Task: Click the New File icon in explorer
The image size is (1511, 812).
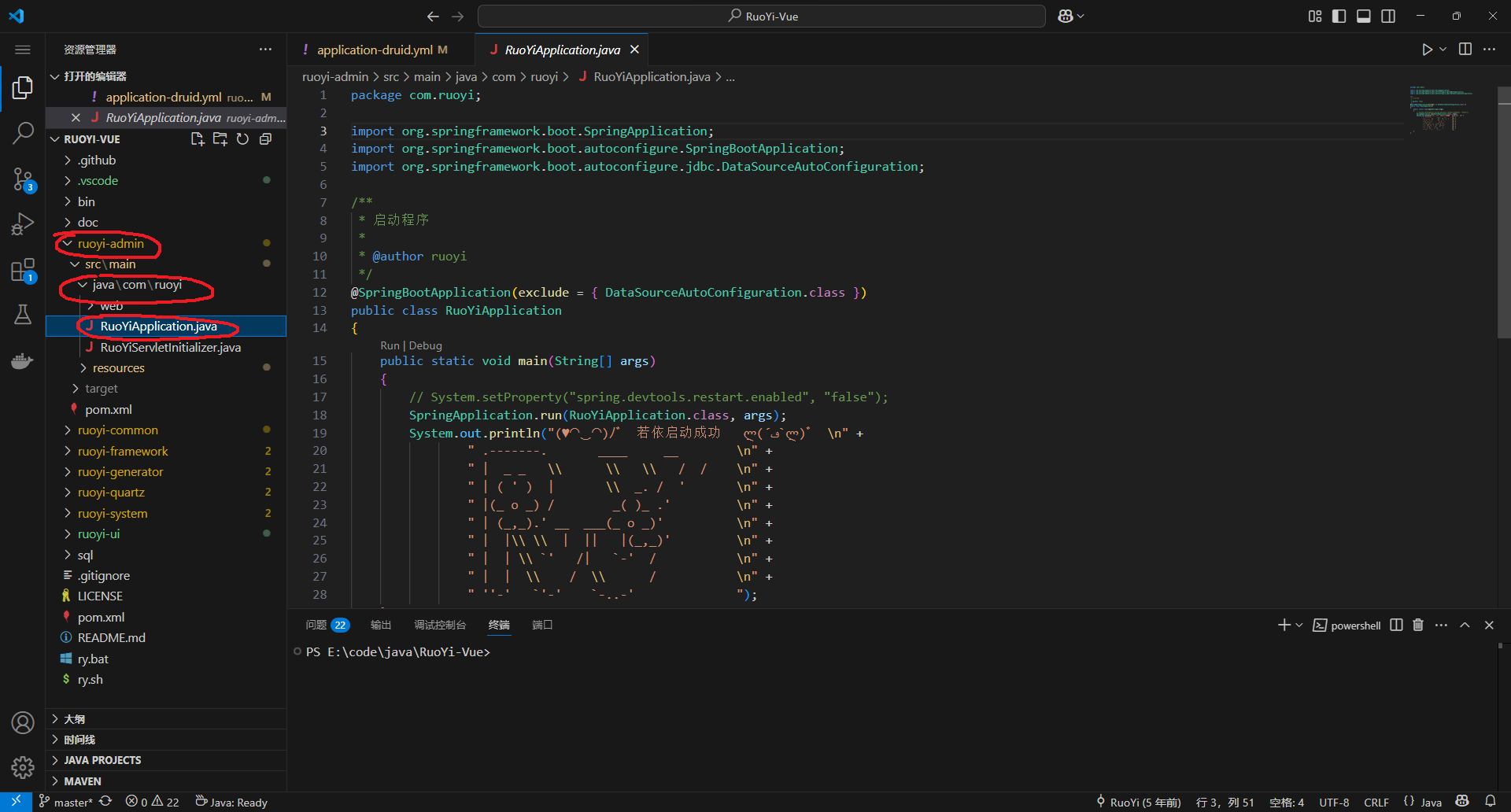Action: [198, 139]
